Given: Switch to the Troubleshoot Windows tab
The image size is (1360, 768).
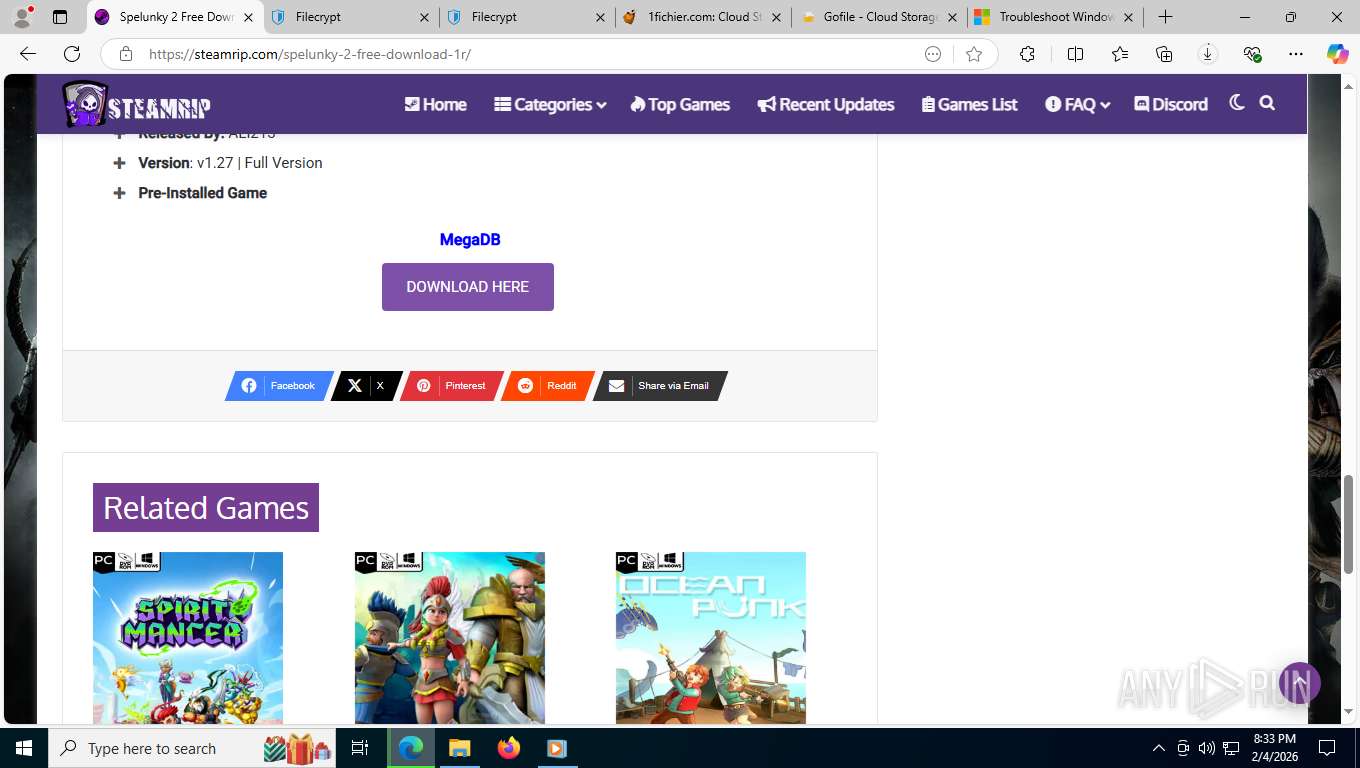Looking at the screenshot, I should tap(1055, 17).
